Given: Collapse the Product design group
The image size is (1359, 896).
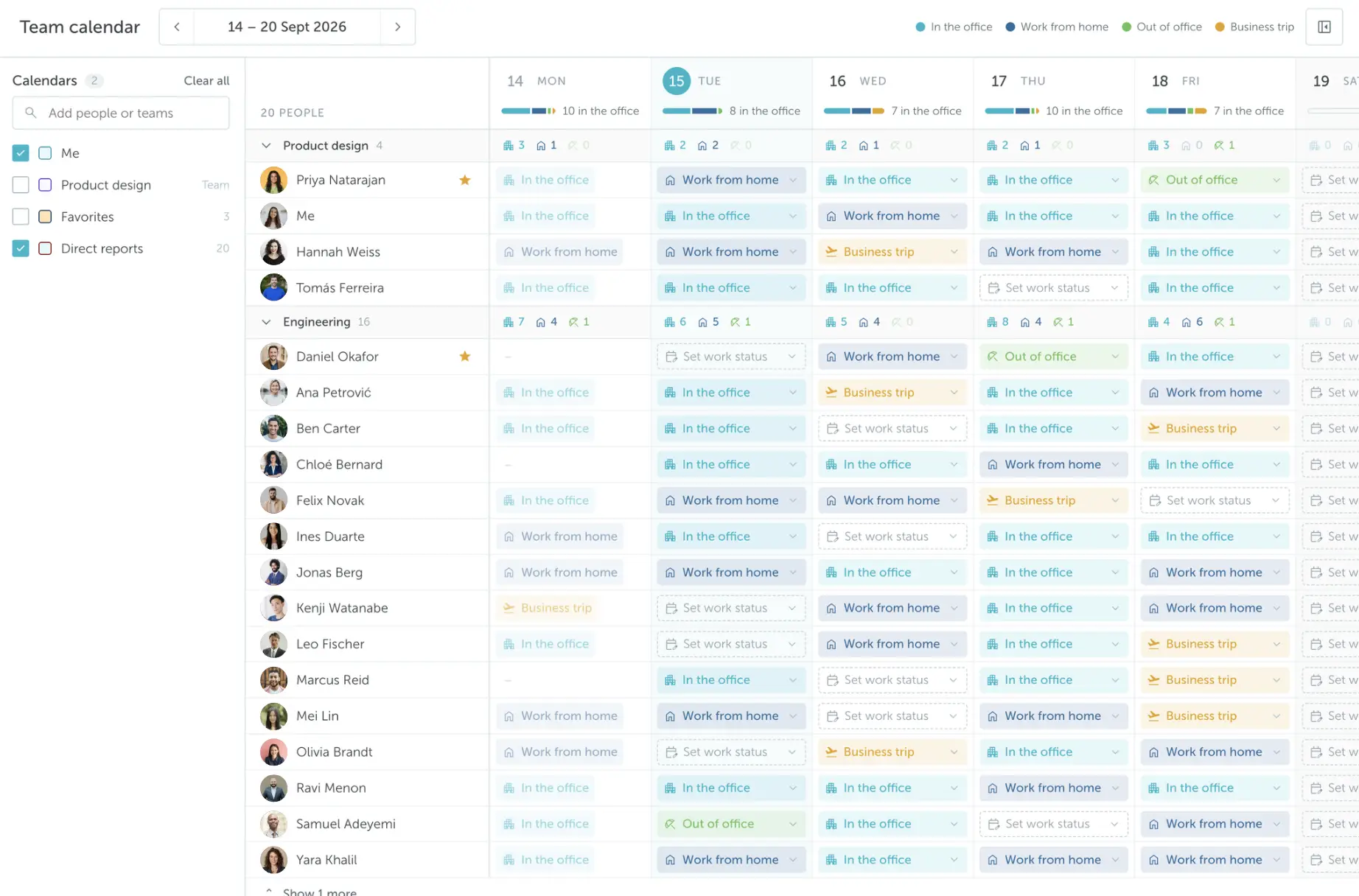Looking at the screenshot, I should tap(266, 146).
